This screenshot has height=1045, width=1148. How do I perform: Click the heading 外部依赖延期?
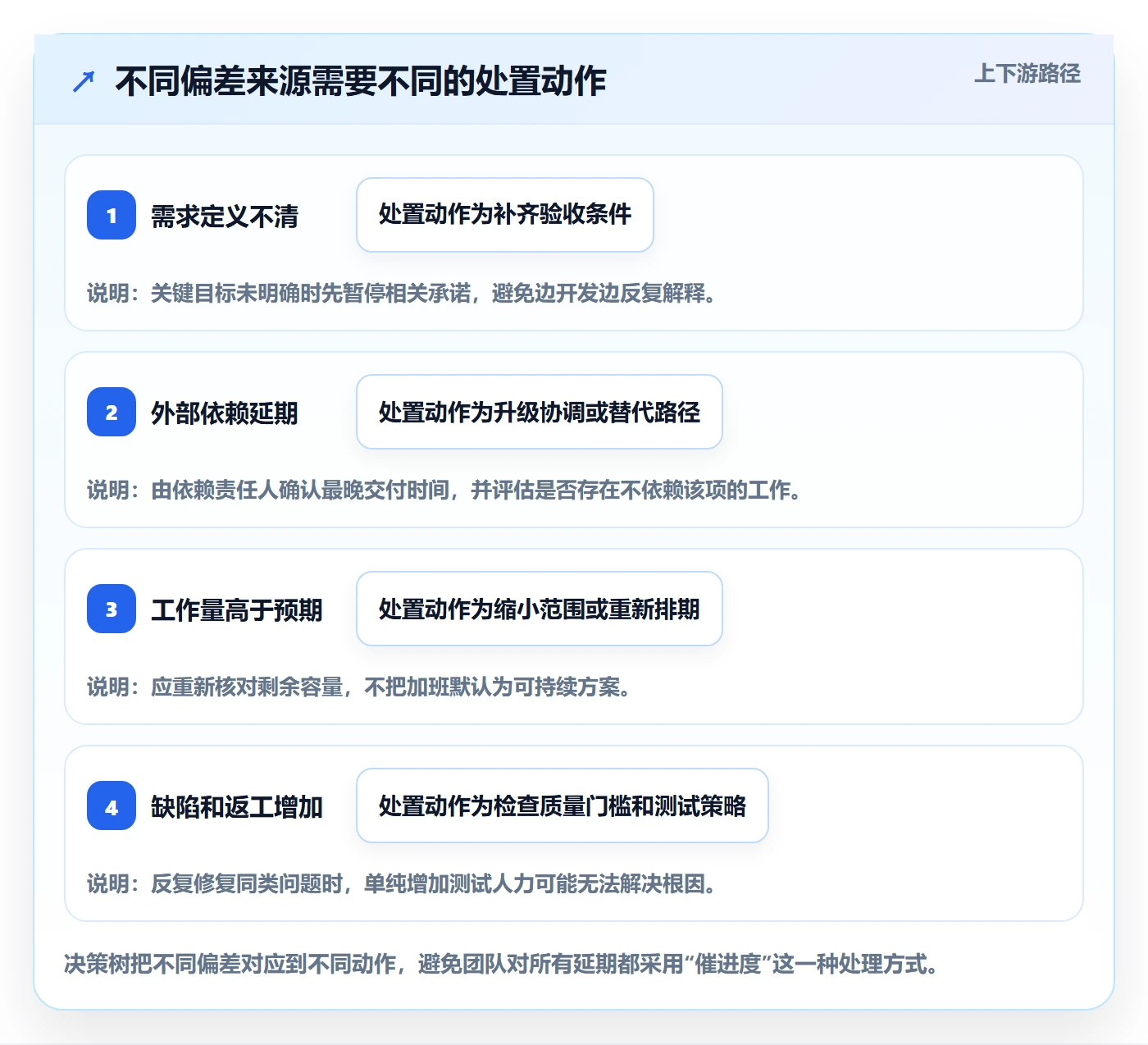pyautogui.click(x=225, y=413)
